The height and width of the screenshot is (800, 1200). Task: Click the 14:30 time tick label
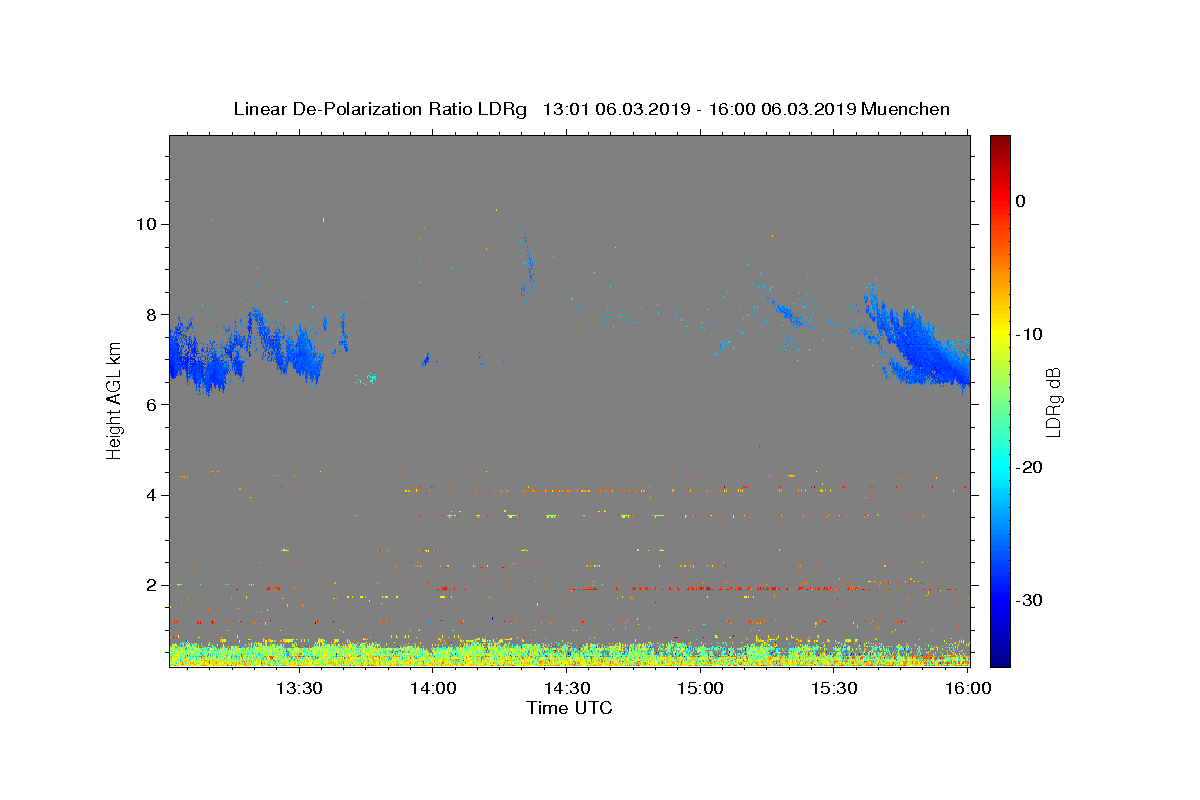click(x=567, y=688)
